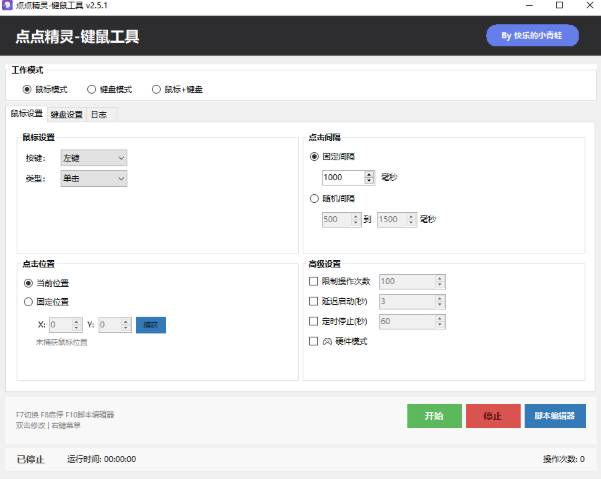601x479 pixels.
Task: Click the 已停止 status text
Action: point(30,459)
